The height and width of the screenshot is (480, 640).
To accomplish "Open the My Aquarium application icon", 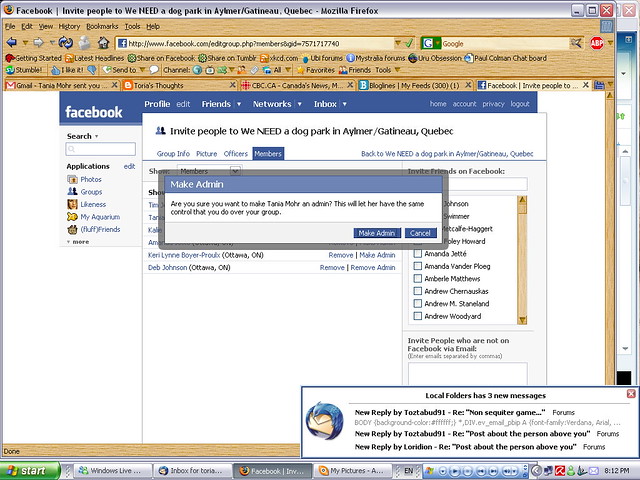I will pyautogui.click(x=72, y=217).
